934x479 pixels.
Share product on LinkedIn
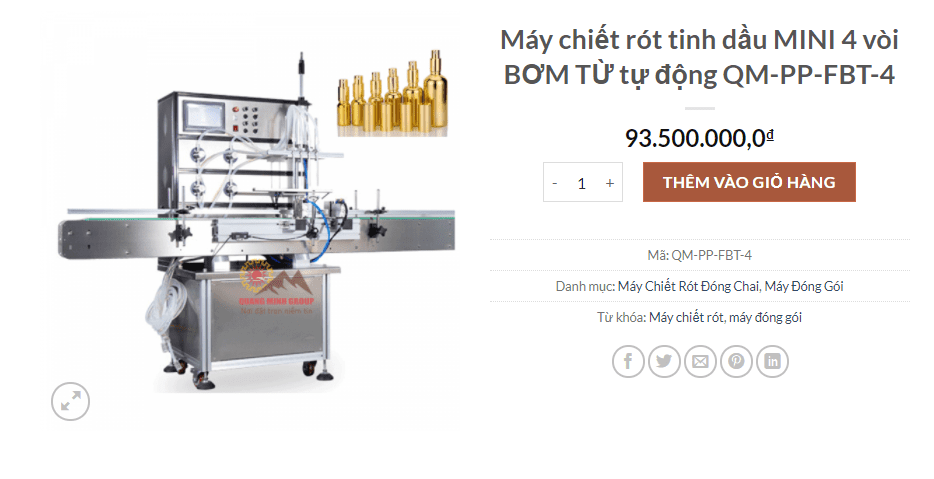tap(773, 361)
